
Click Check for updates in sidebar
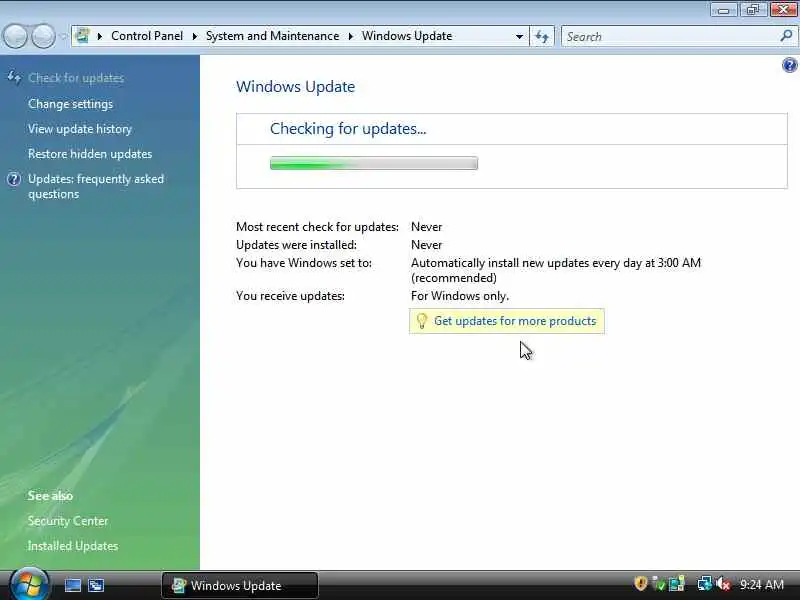coord(76,78)
